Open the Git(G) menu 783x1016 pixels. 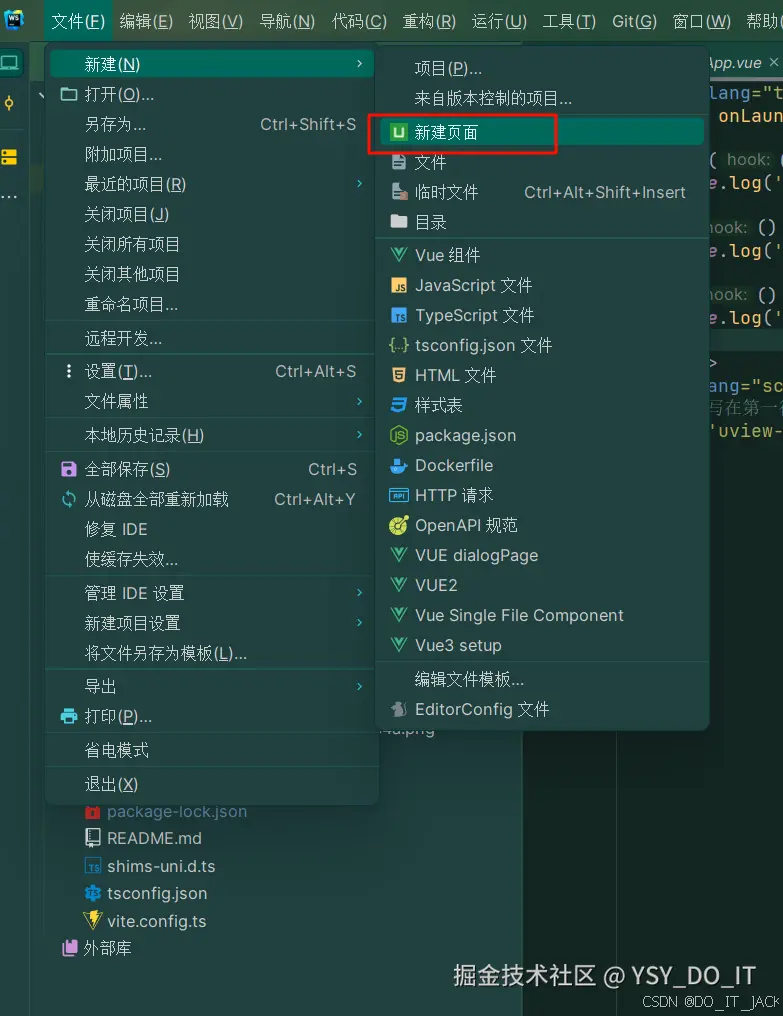click(x=635, y=21)
